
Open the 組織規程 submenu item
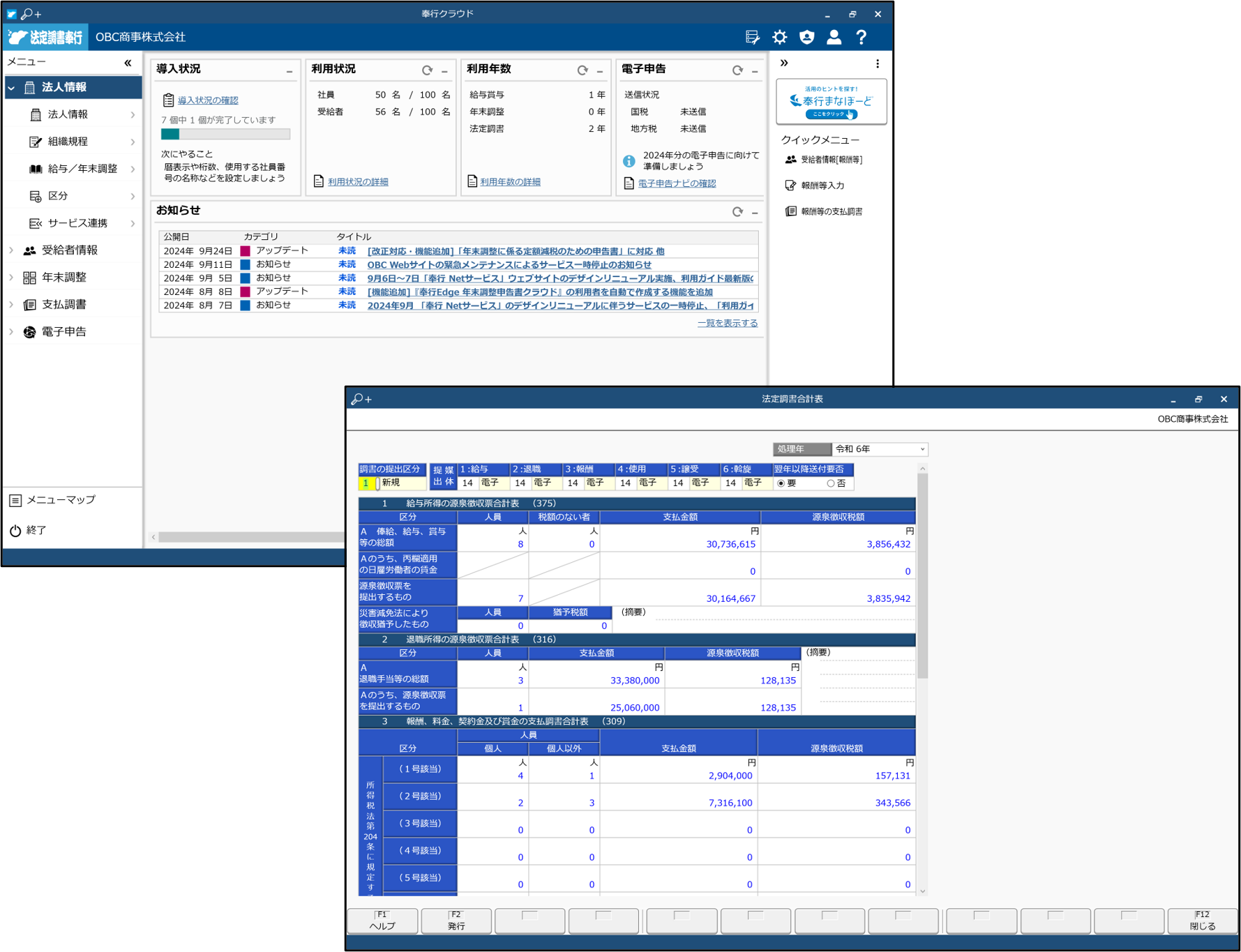68,142
